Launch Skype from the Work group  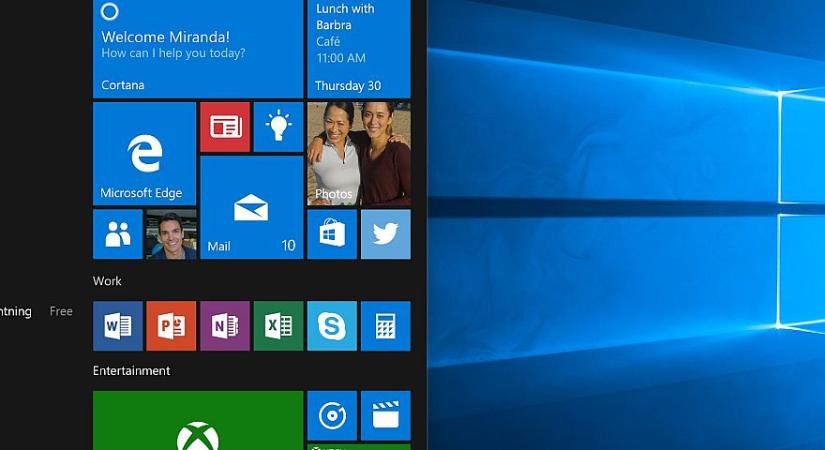[332, 326]
